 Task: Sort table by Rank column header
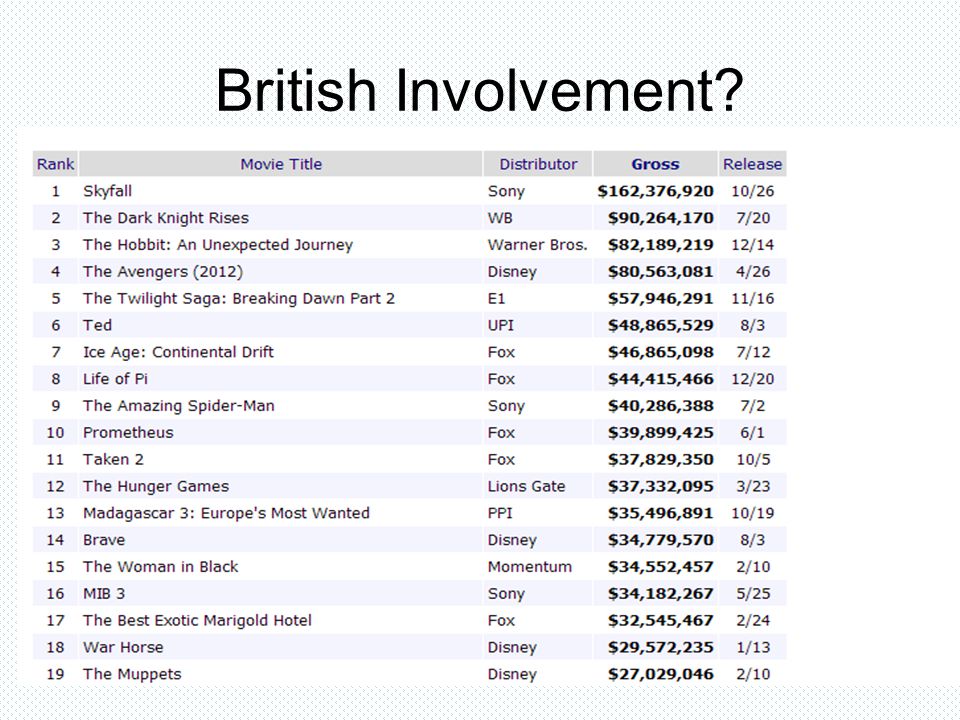[55, 164]
